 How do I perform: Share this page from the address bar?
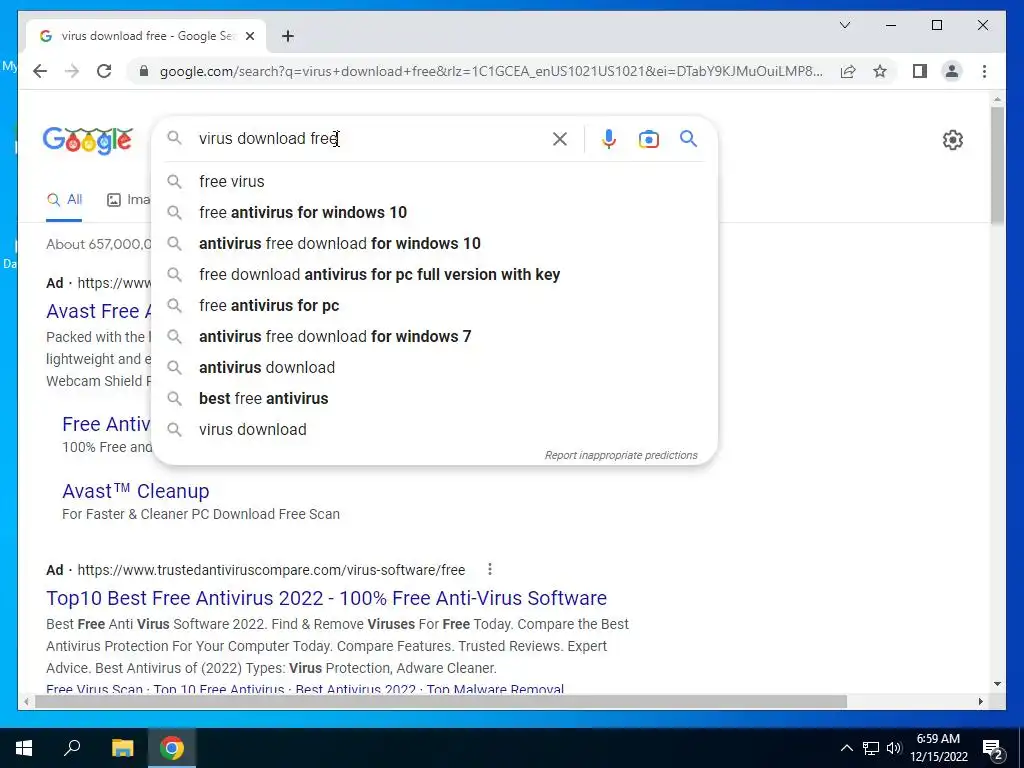848,71
